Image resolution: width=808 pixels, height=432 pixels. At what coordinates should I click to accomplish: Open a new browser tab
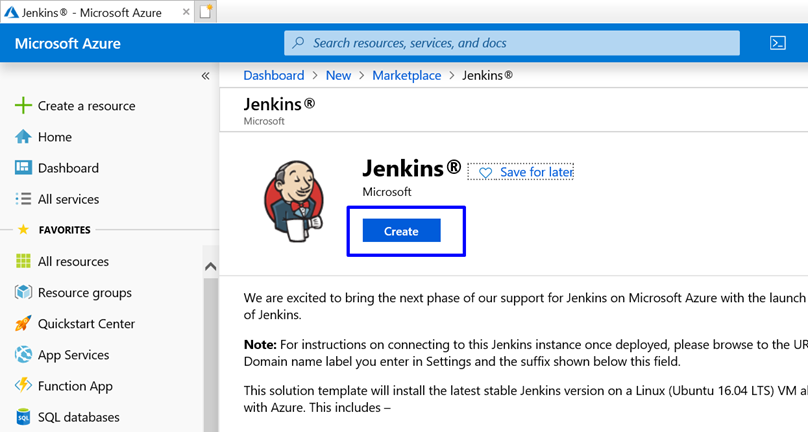point(206,12)
